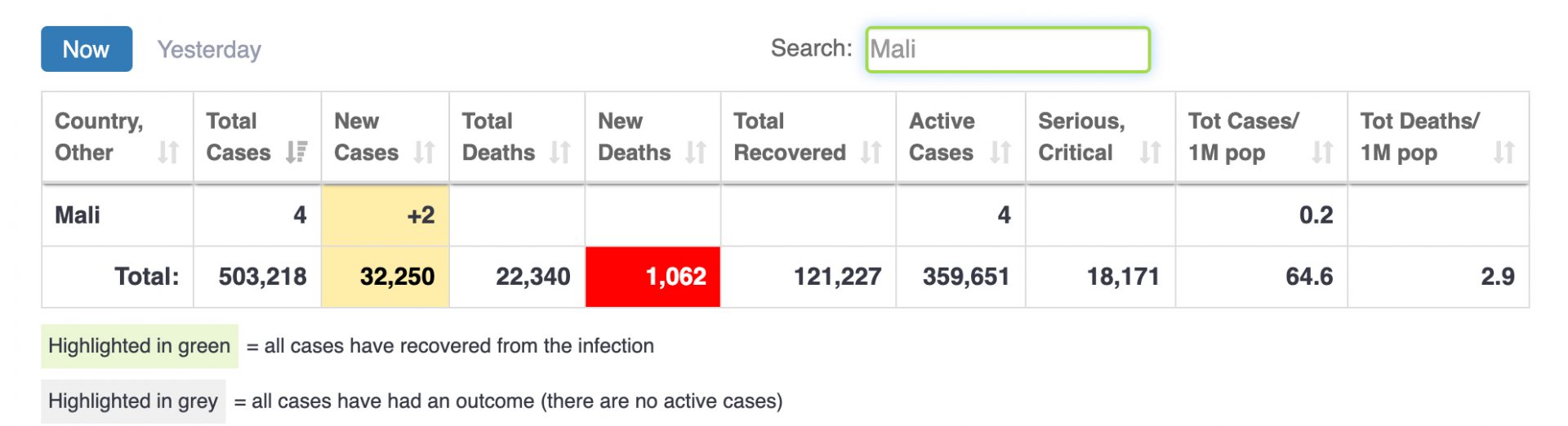1568x426 pixels.
Task: Click sort icon beside Total Cases header
Action: [x=296, y=153]
